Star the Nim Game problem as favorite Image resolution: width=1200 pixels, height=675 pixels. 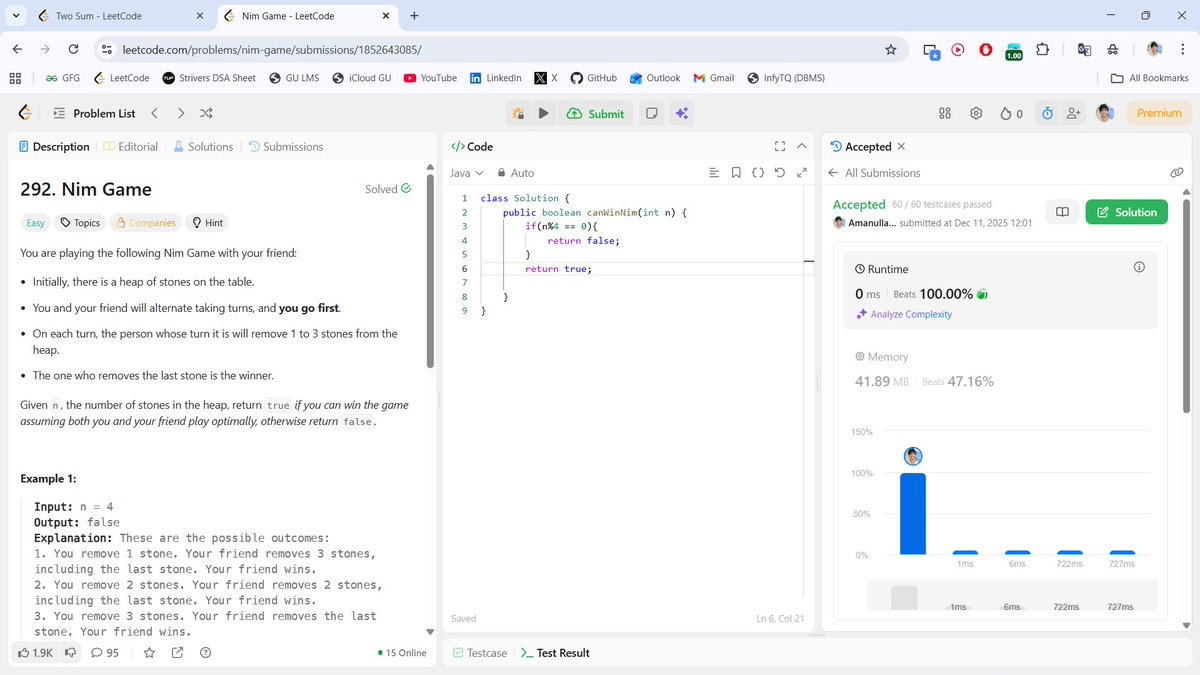coord(148,652)
